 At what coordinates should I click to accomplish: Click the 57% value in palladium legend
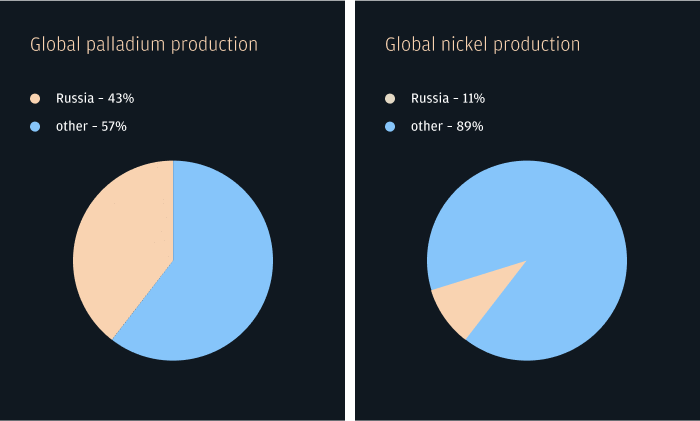114,127
